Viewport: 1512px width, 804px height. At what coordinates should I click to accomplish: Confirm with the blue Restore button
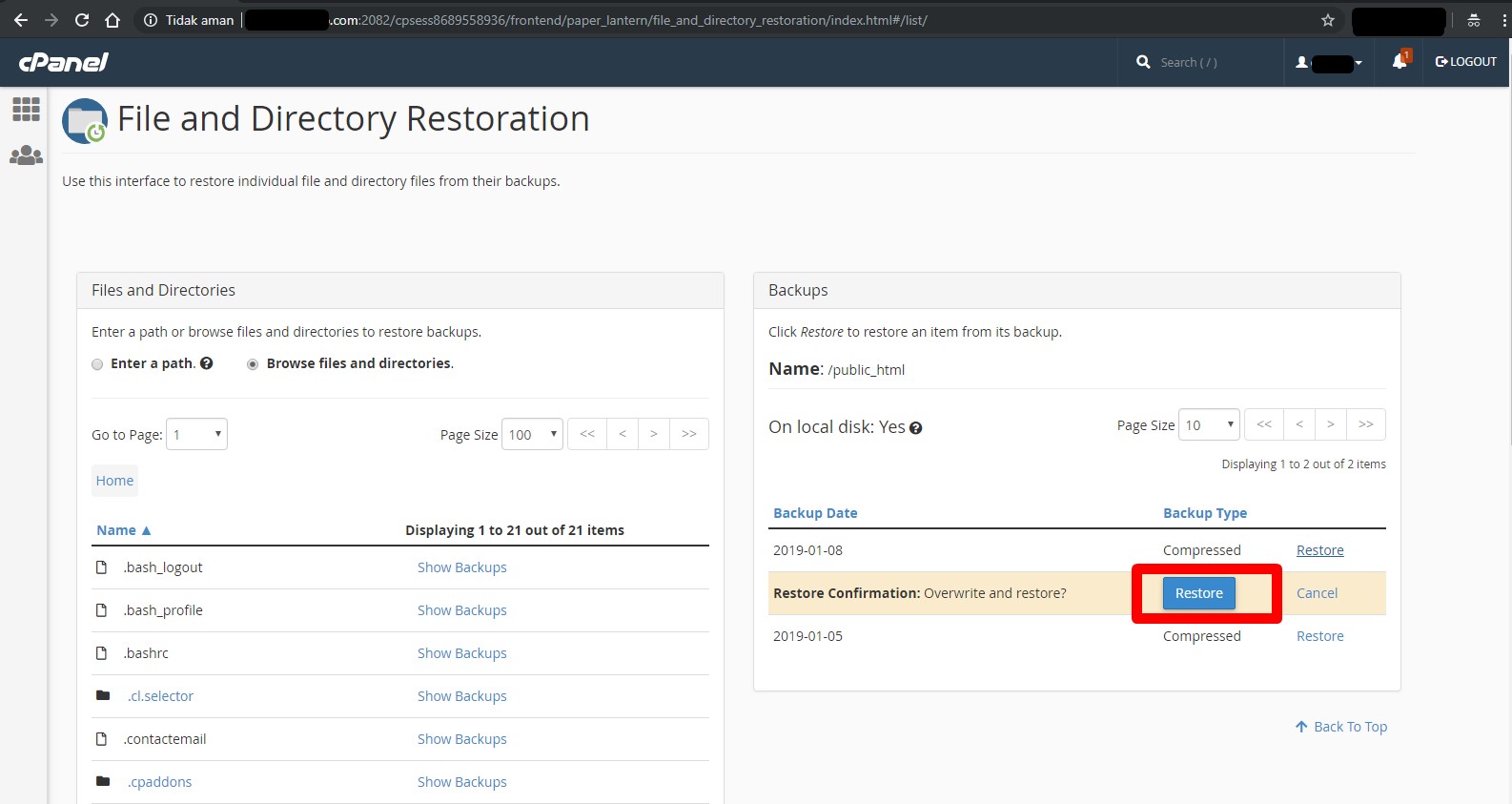pyautogui.click(x=1198, y=593)
